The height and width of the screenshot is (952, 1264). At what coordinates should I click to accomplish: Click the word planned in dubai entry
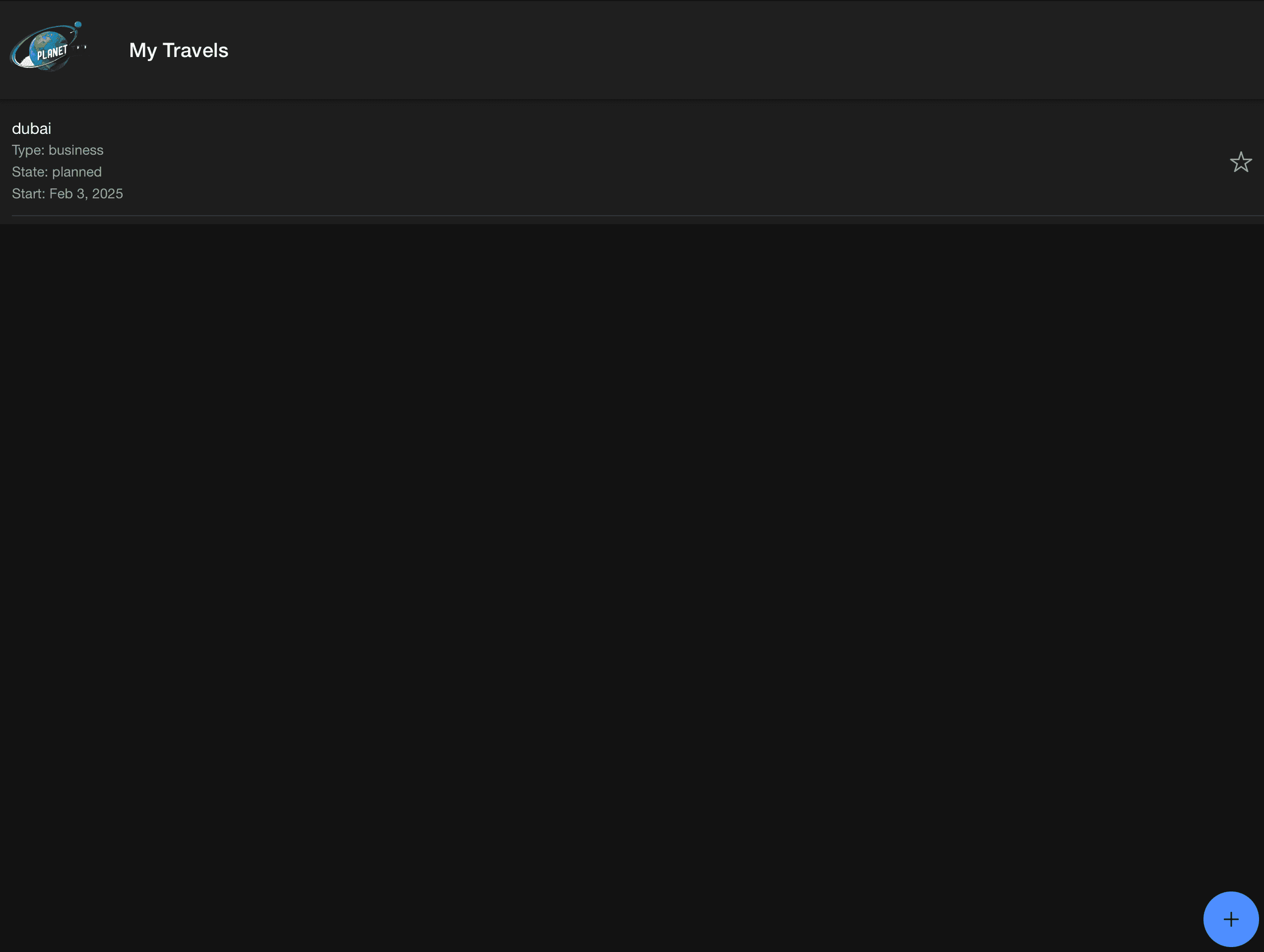pos(76,172)
